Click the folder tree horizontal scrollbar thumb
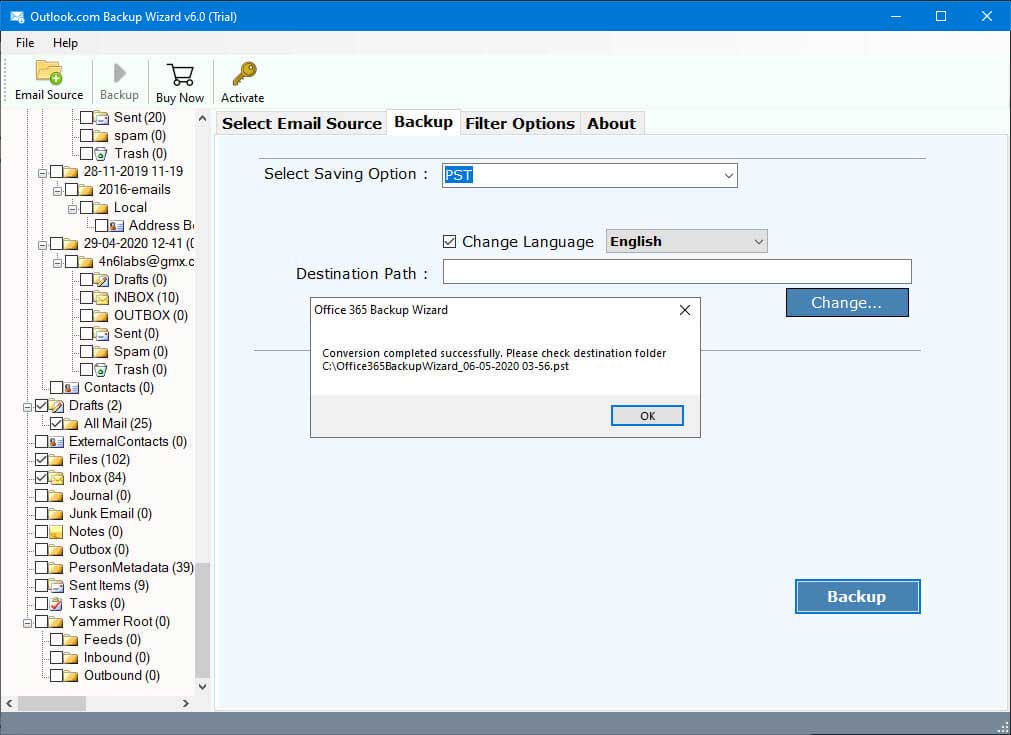Image resolution: width=1011 pixels, height=735 pixels. [x=52, y=703]
